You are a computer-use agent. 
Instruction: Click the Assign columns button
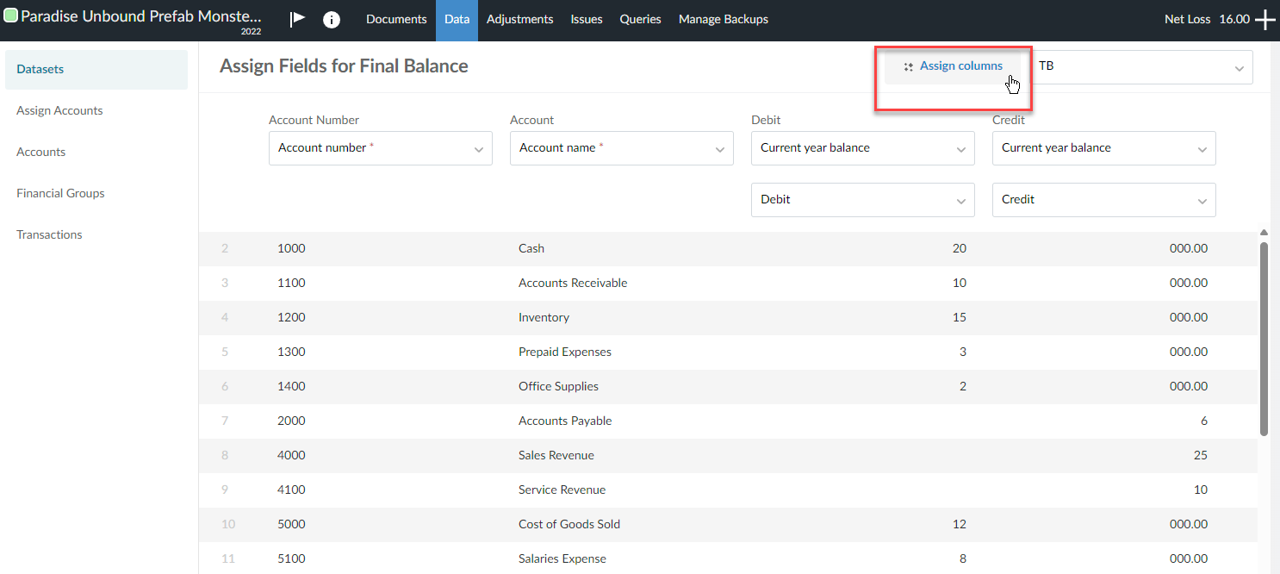(x=952, y=66)
